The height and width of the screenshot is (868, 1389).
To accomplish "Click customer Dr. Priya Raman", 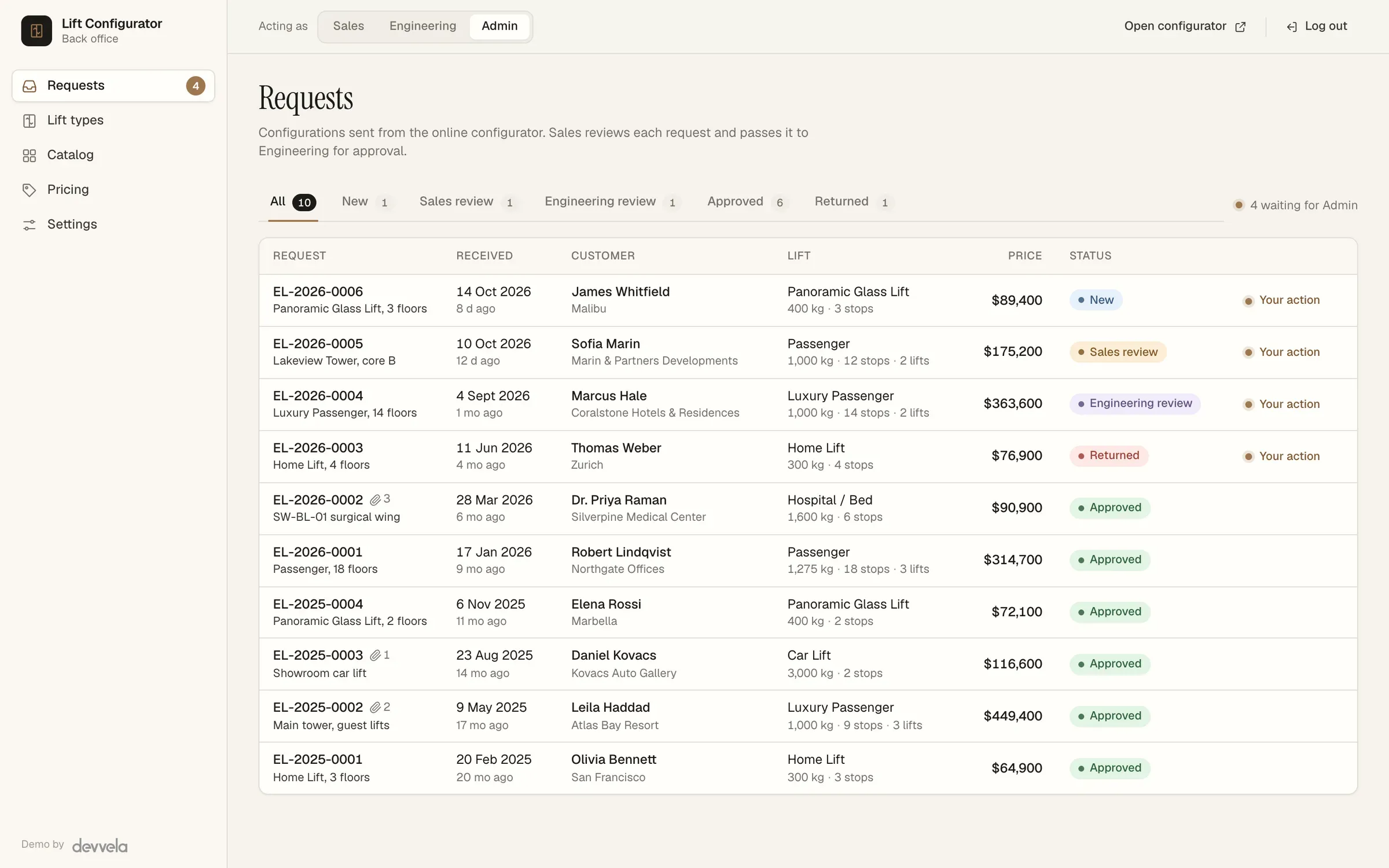I will click(x=619, y=500).
